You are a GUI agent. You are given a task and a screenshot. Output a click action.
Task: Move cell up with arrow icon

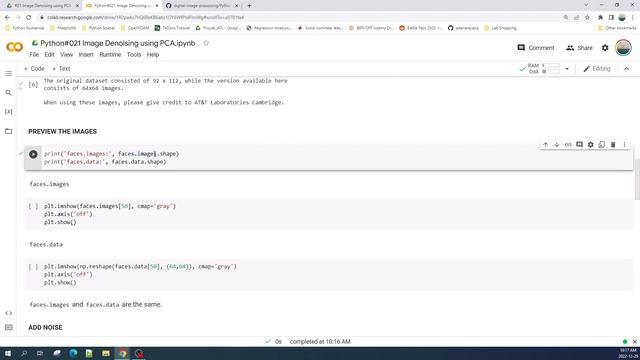(x=545, y=144)
